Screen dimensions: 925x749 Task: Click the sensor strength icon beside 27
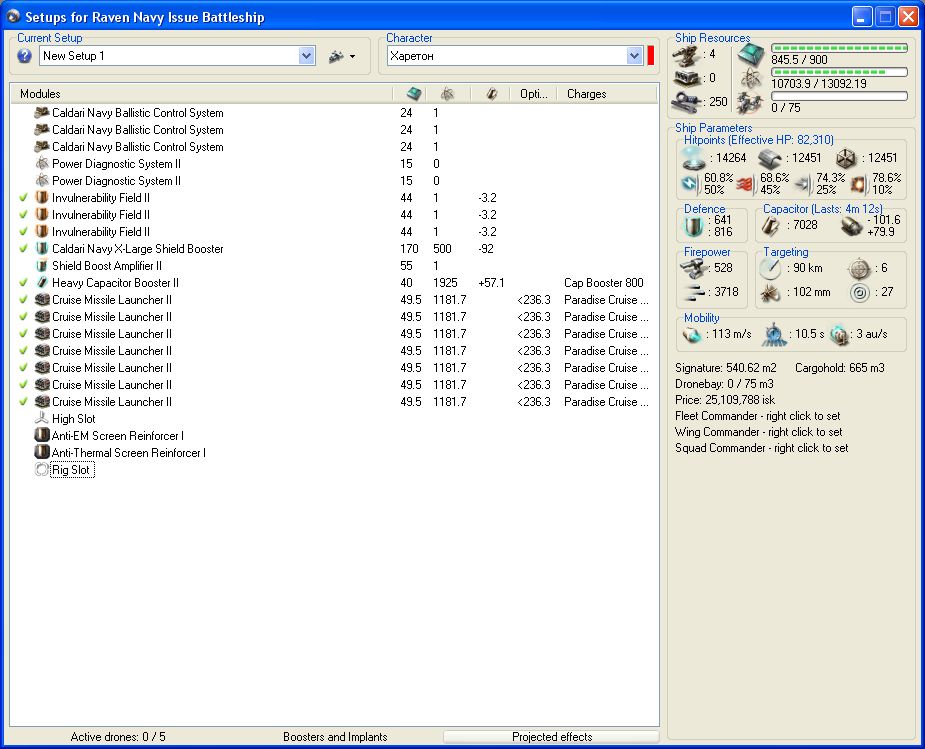tap(860, 292)
